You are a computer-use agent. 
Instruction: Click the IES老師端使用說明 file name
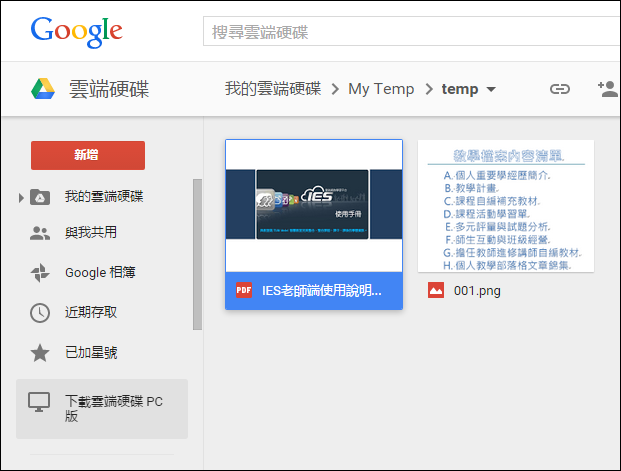[322, 291]
